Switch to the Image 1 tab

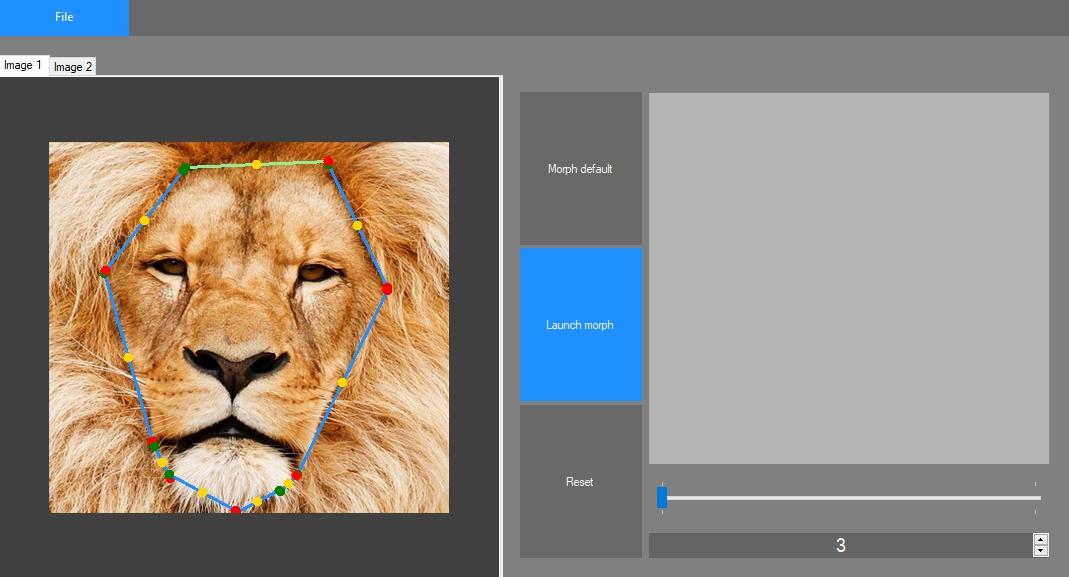click(23, 65)
